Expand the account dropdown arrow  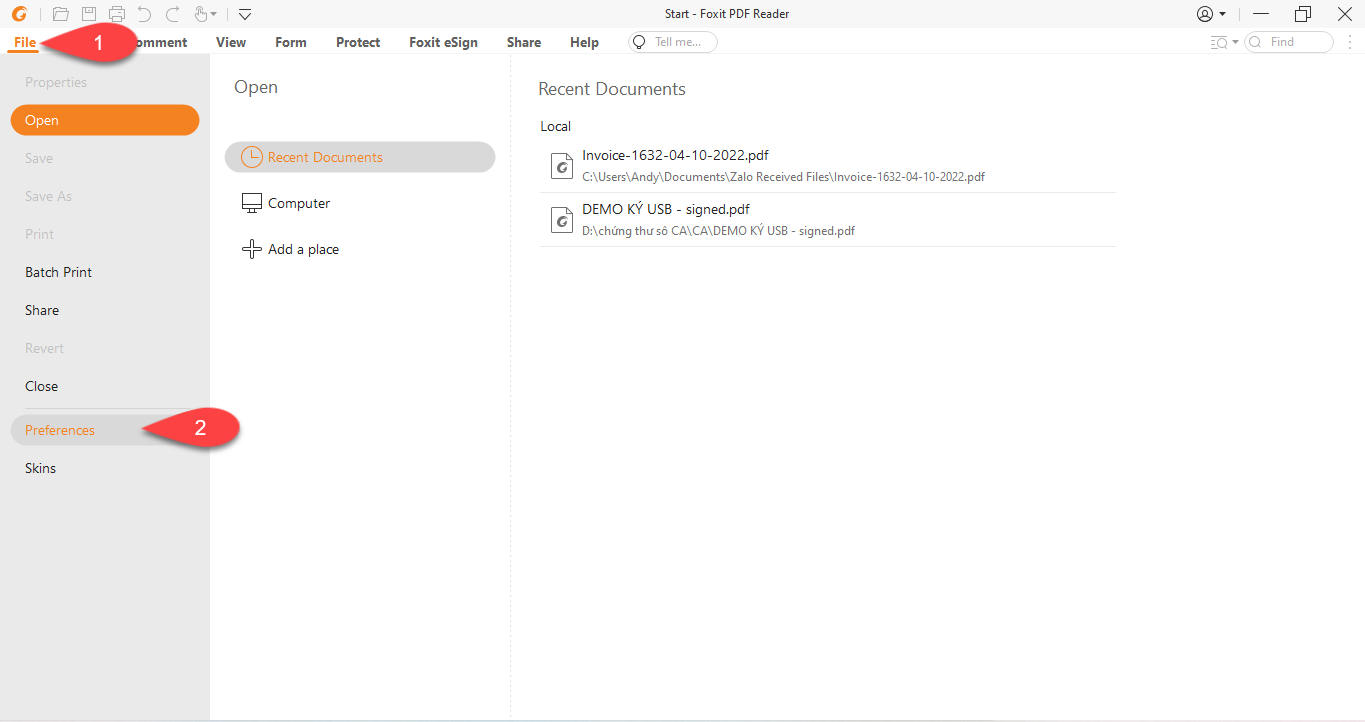pyautogui.click(x=1222, y=15)
